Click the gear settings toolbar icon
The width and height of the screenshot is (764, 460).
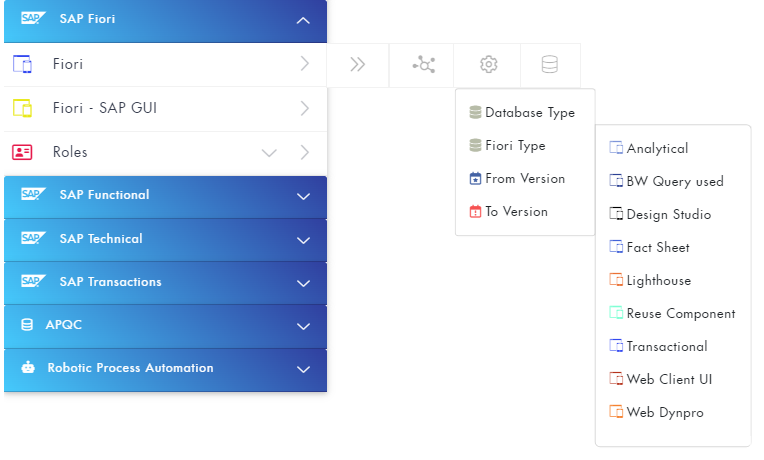tap(489, 64)
